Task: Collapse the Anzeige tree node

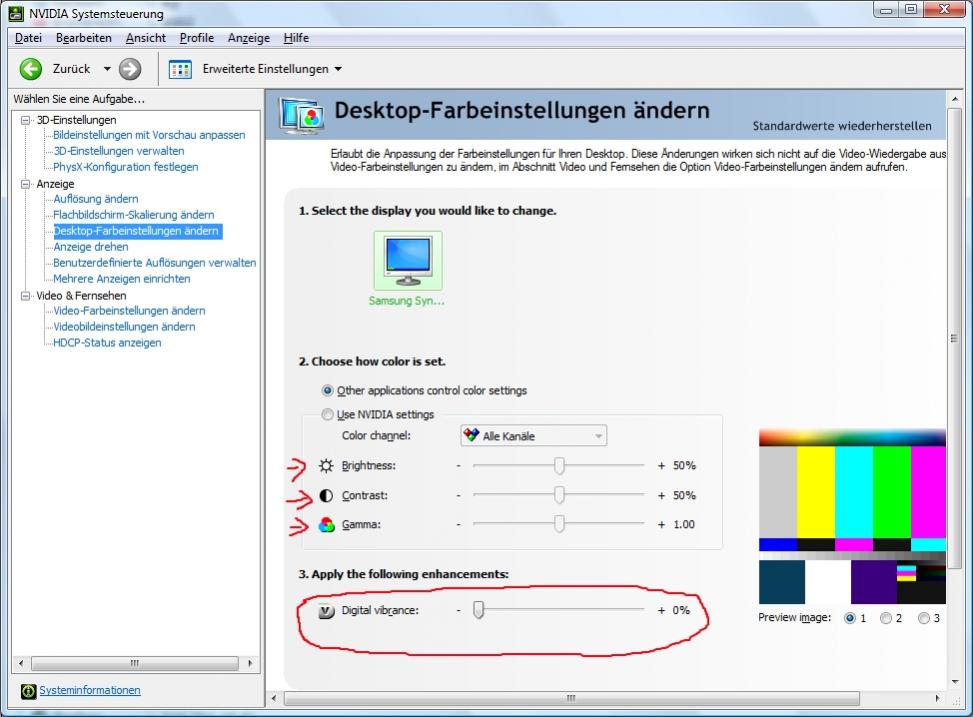Action: (x=25, y=184)
